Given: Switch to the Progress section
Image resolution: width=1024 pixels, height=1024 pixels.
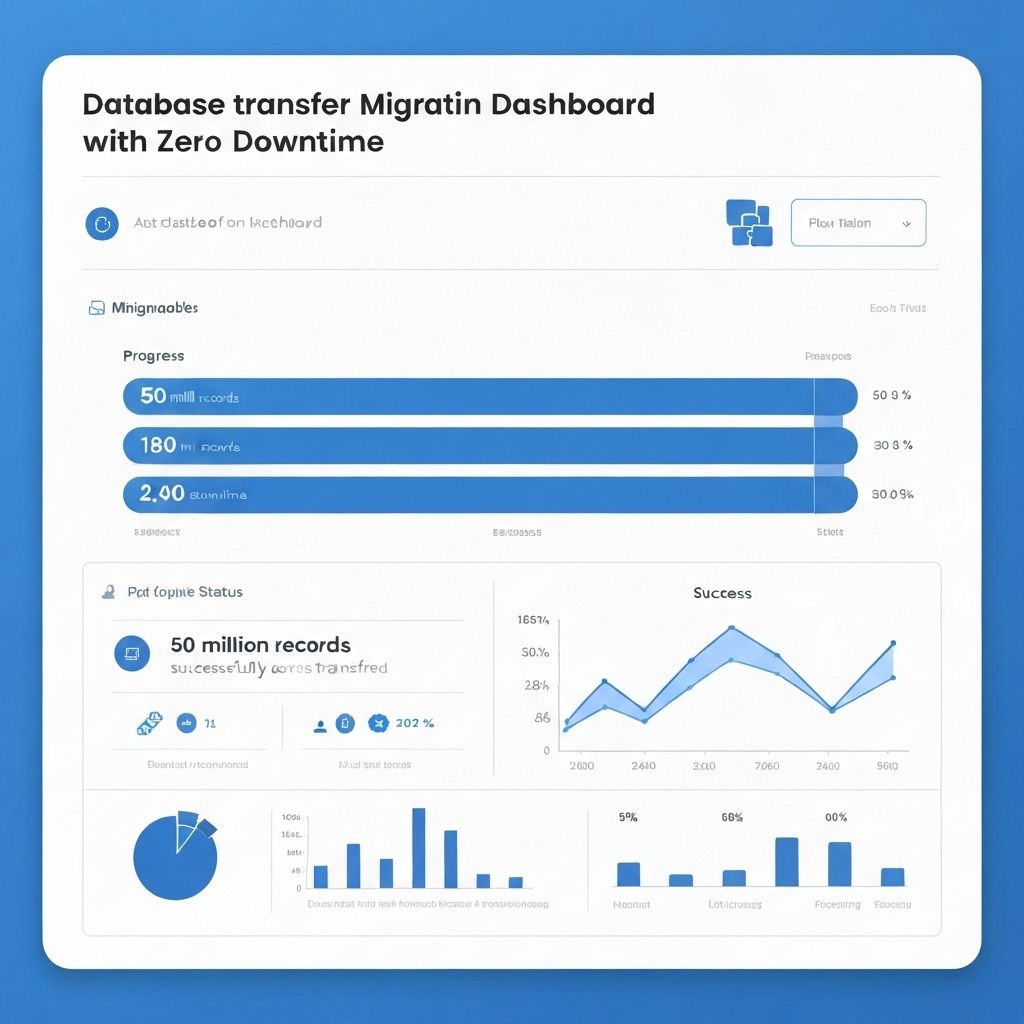Looking at the screenshot, I should (152, 356).
